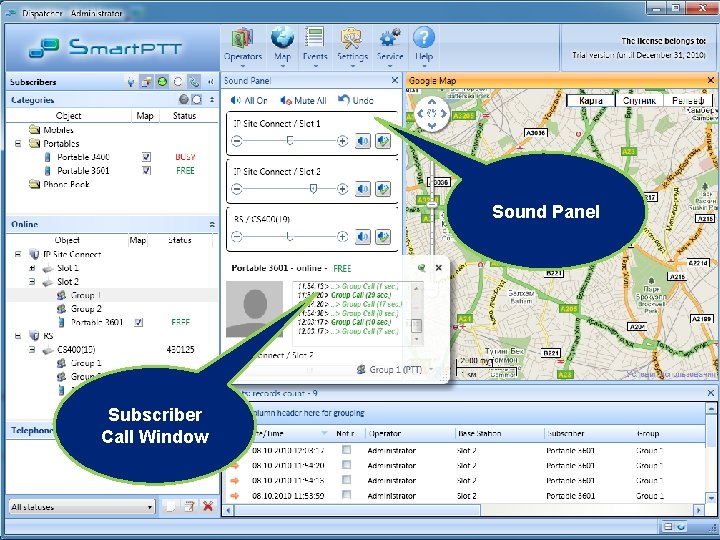Toggle second sound button for Slot 2

tap(383, 189)
